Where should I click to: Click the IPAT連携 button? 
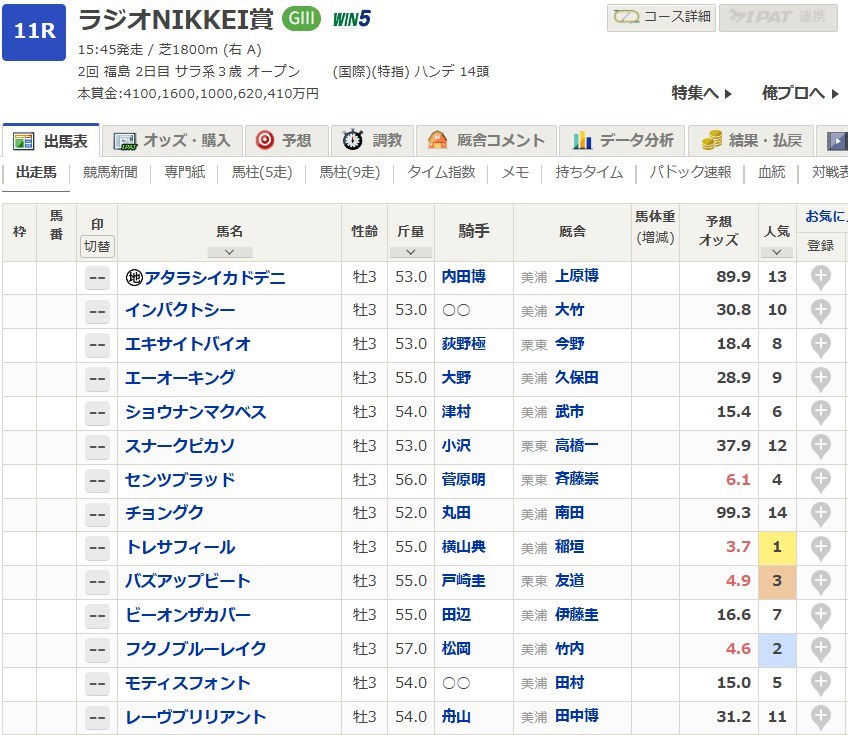coord(778,18)
